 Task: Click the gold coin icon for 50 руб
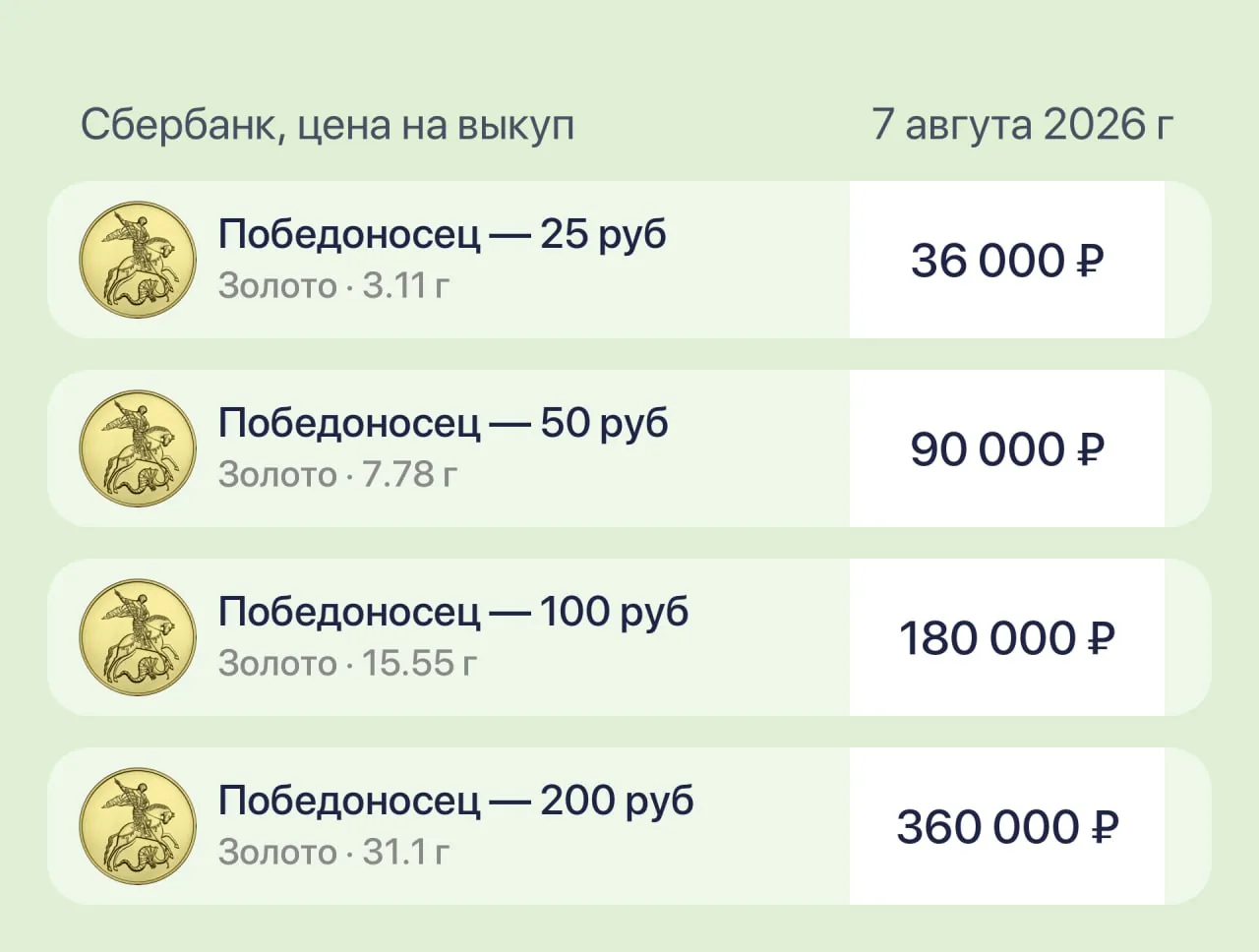pos(138,448)
